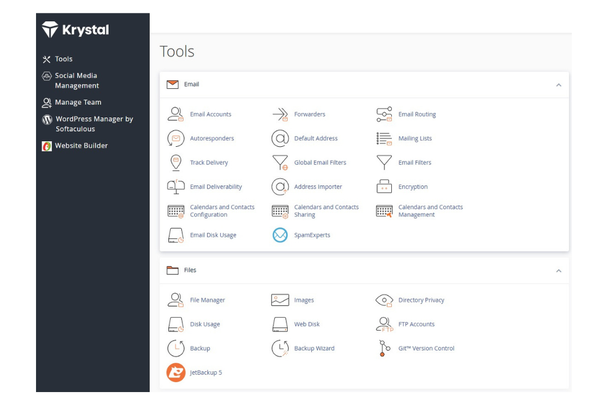Open the Email Routing icon
Image resolution: width=608 pixels, height=405 pixels.
pos(384,114)
